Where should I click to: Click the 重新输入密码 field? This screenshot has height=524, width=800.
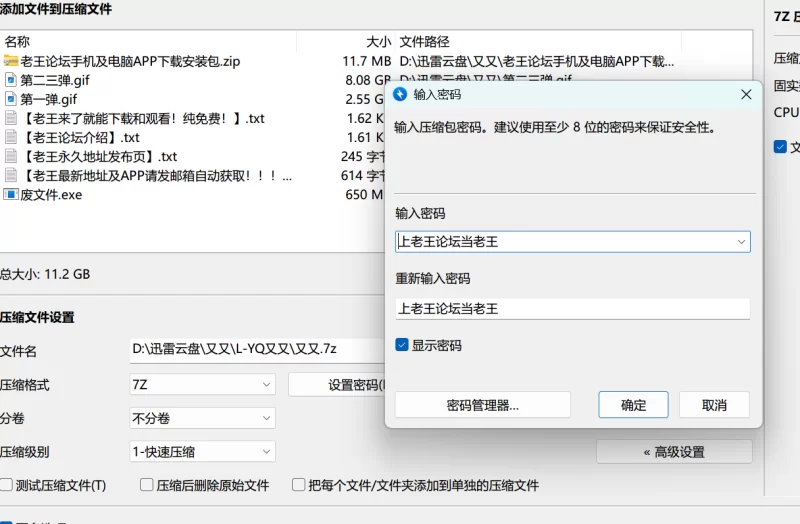click(572, 309)
